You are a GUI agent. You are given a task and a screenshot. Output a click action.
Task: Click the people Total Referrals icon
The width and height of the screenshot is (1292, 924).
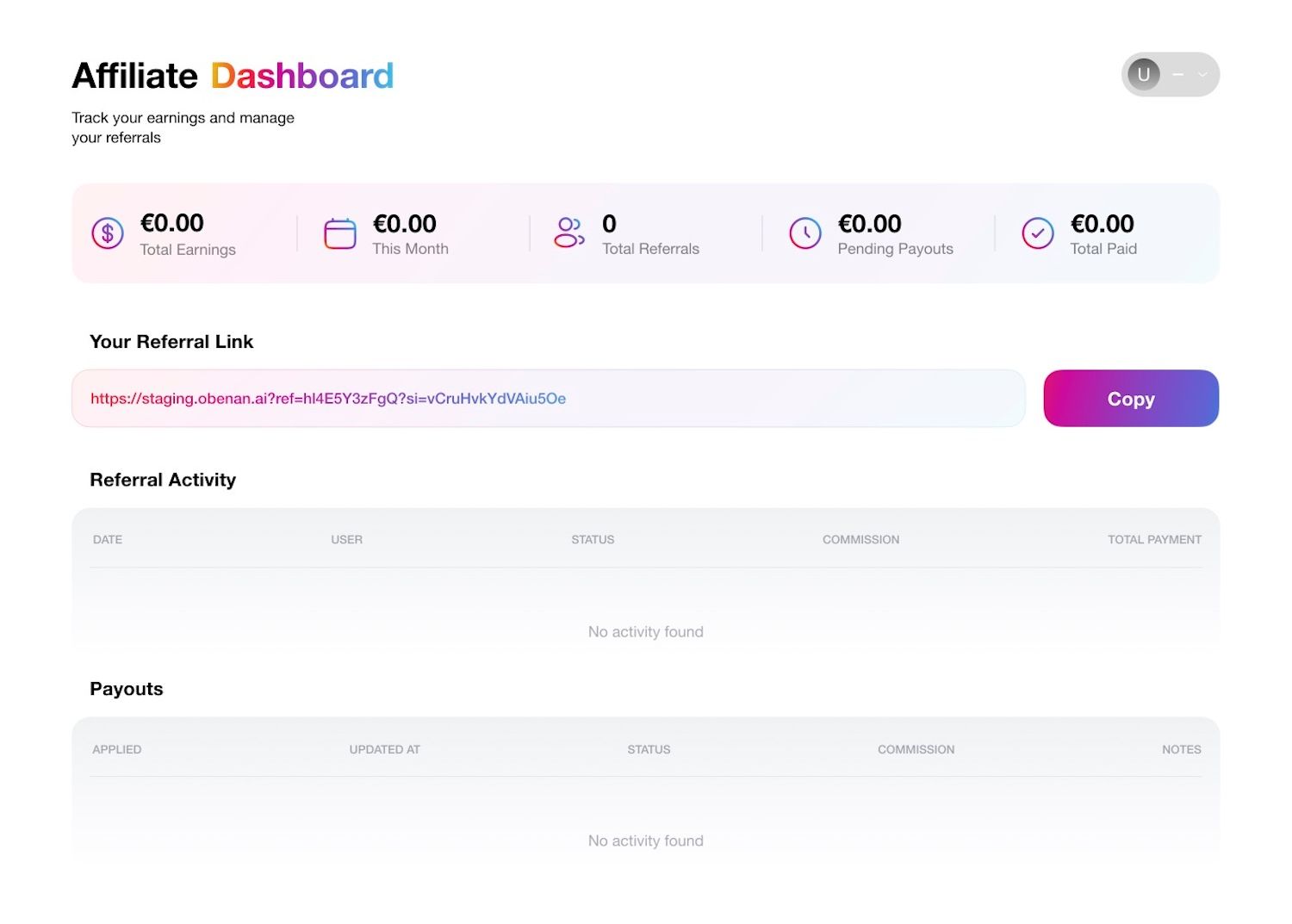point(569,233)
